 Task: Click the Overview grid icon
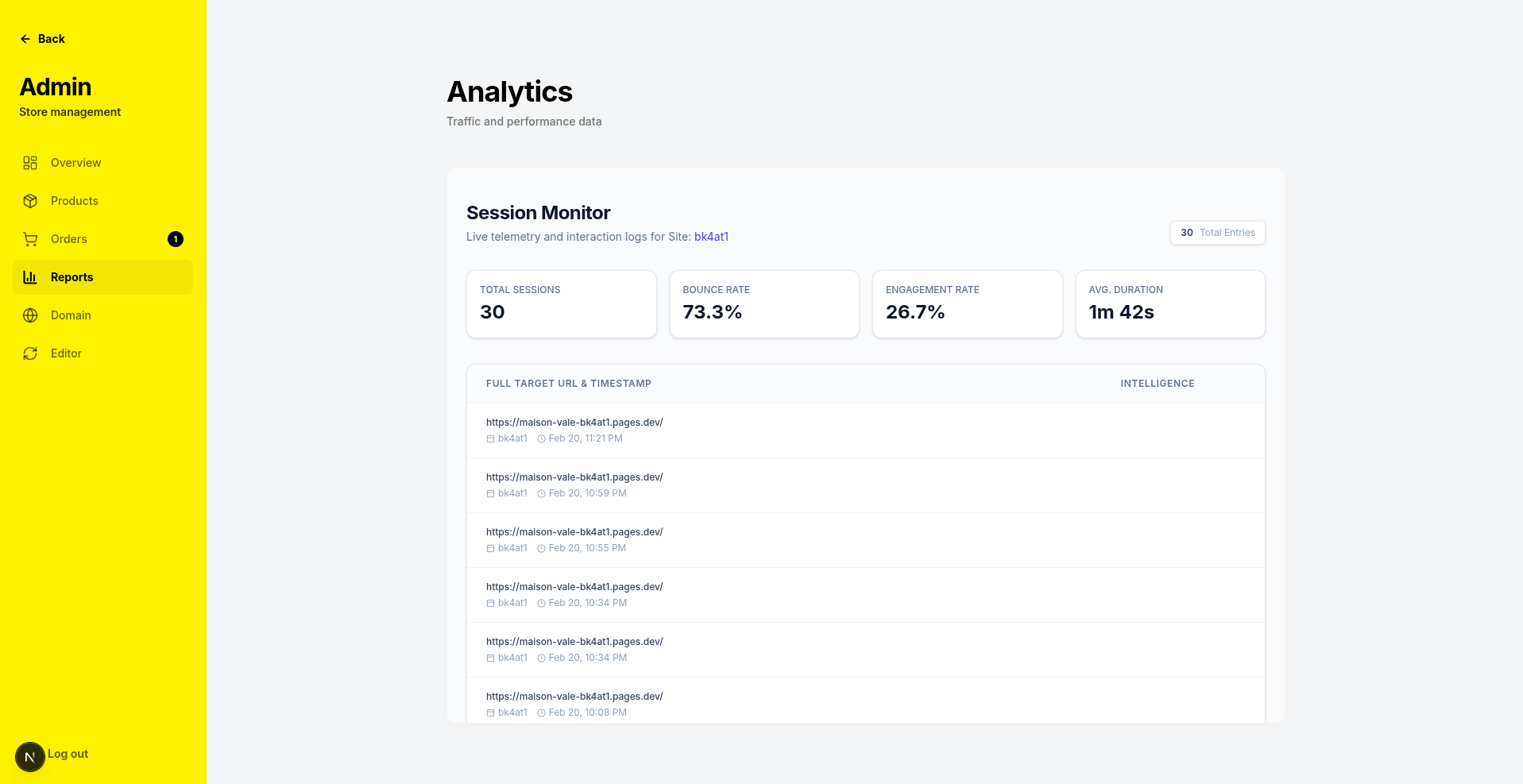tap(30, 163)
